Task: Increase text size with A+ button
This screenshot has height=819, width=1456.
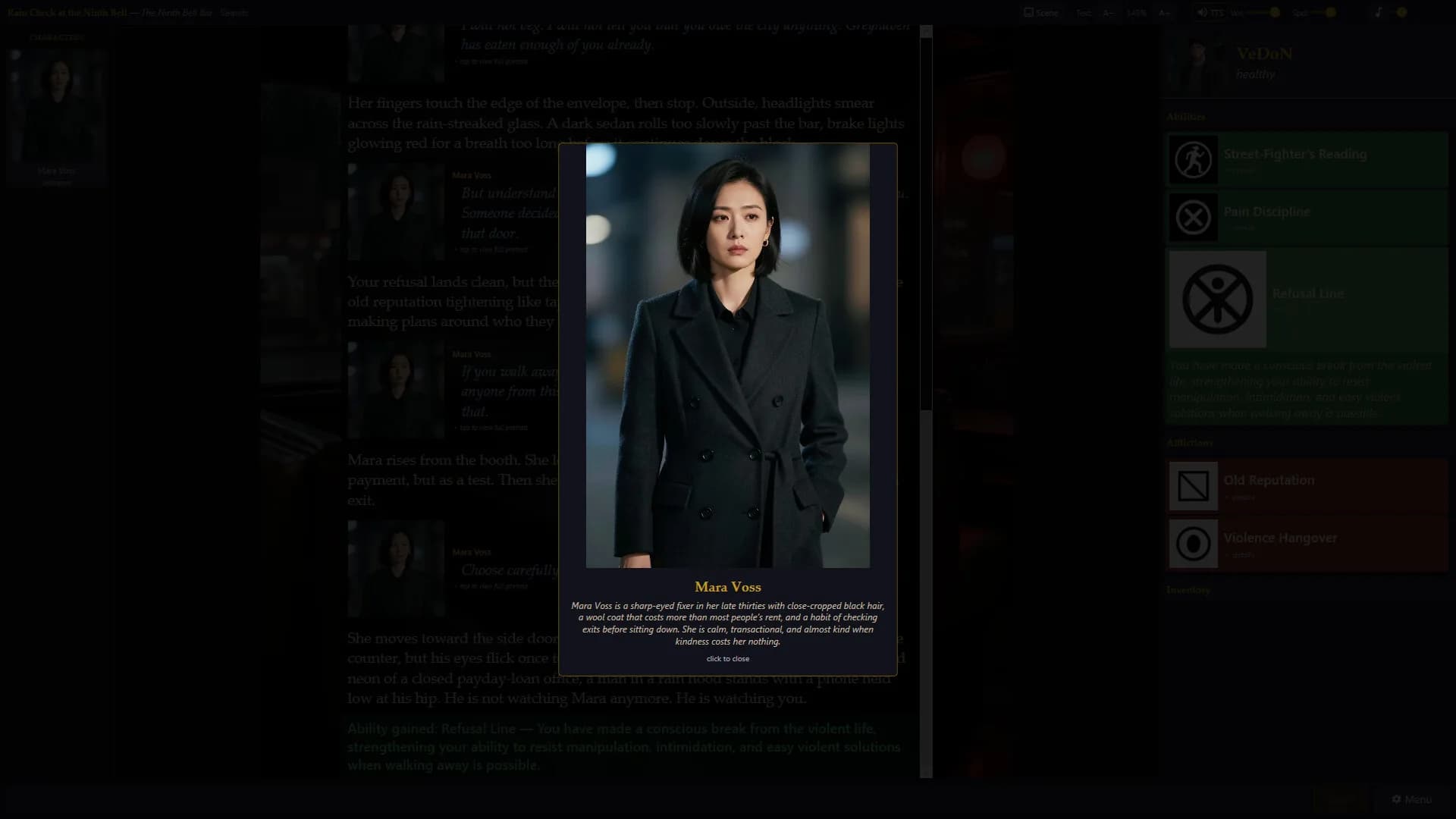Action: click(1164, 13)
